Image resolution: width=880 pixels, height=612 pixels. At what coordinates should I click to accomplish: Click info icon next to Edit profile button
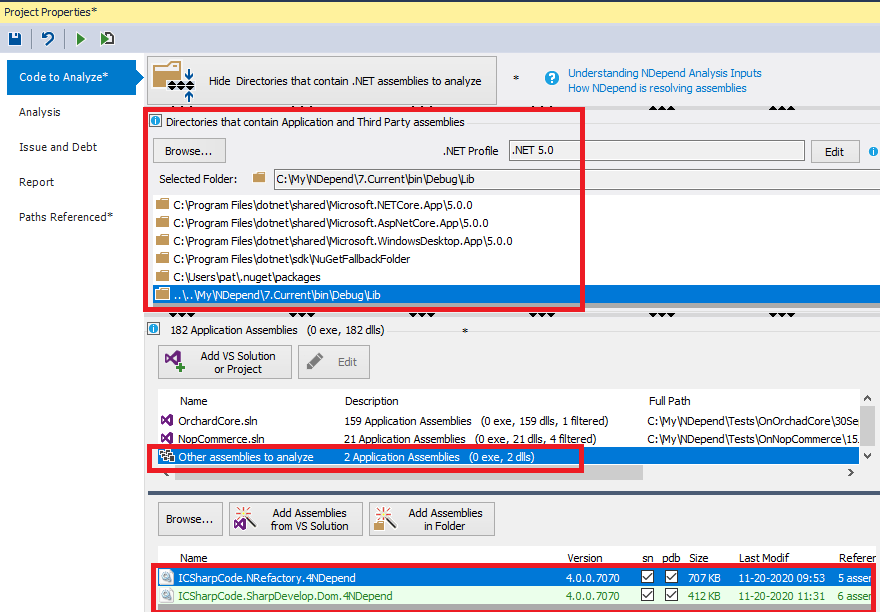[x=873, y=151]
